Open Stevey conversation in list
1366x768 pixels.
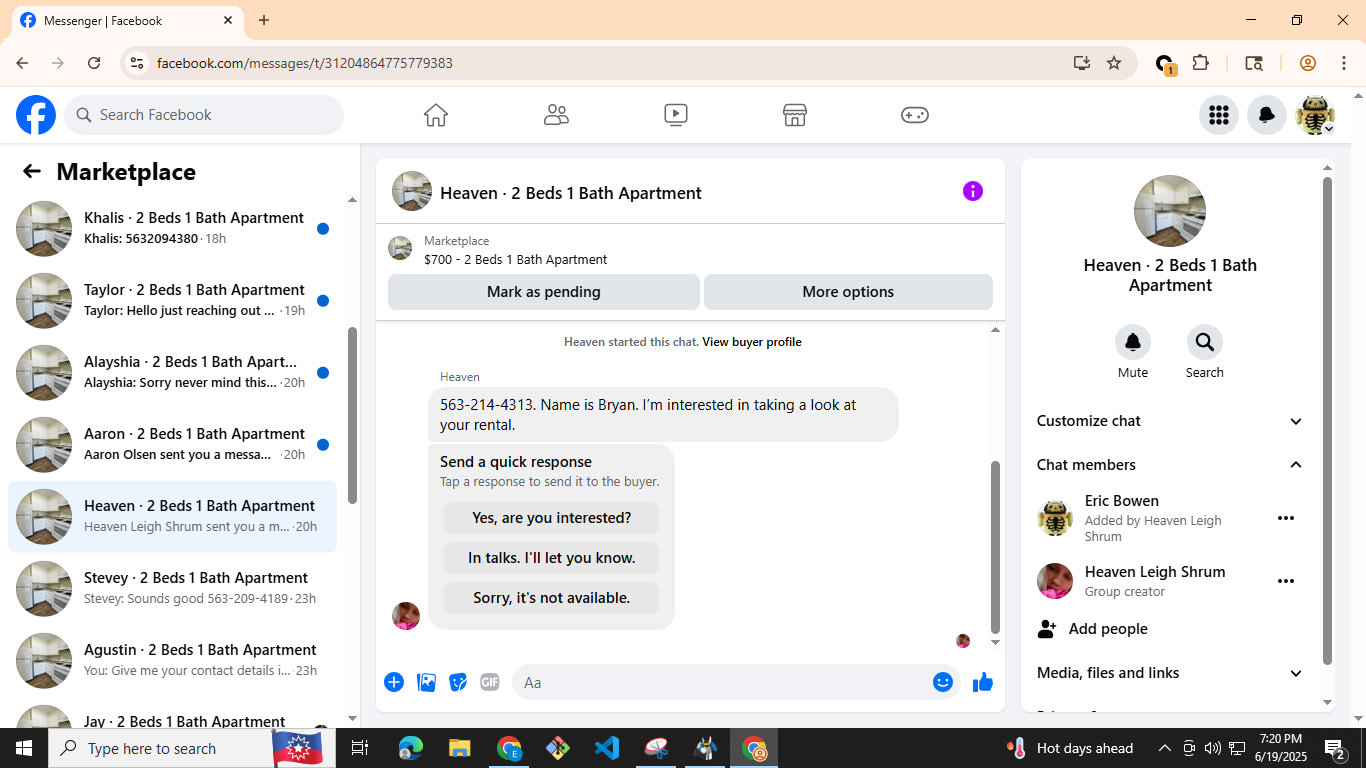pyautogui.click(x=172, y=589)
